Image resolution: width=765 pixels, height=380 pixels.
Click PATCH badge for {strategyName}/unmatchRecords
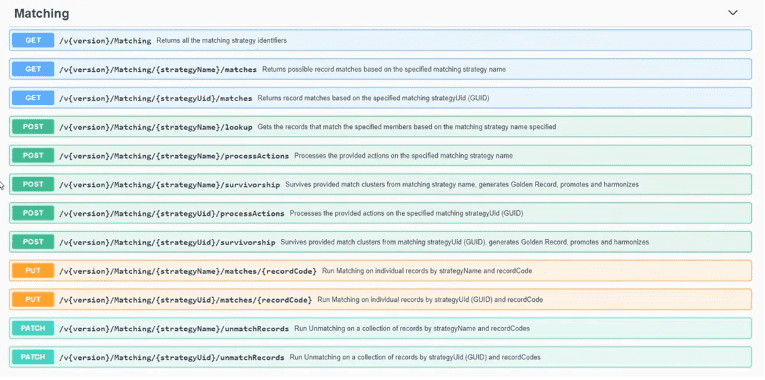(33, 328)
